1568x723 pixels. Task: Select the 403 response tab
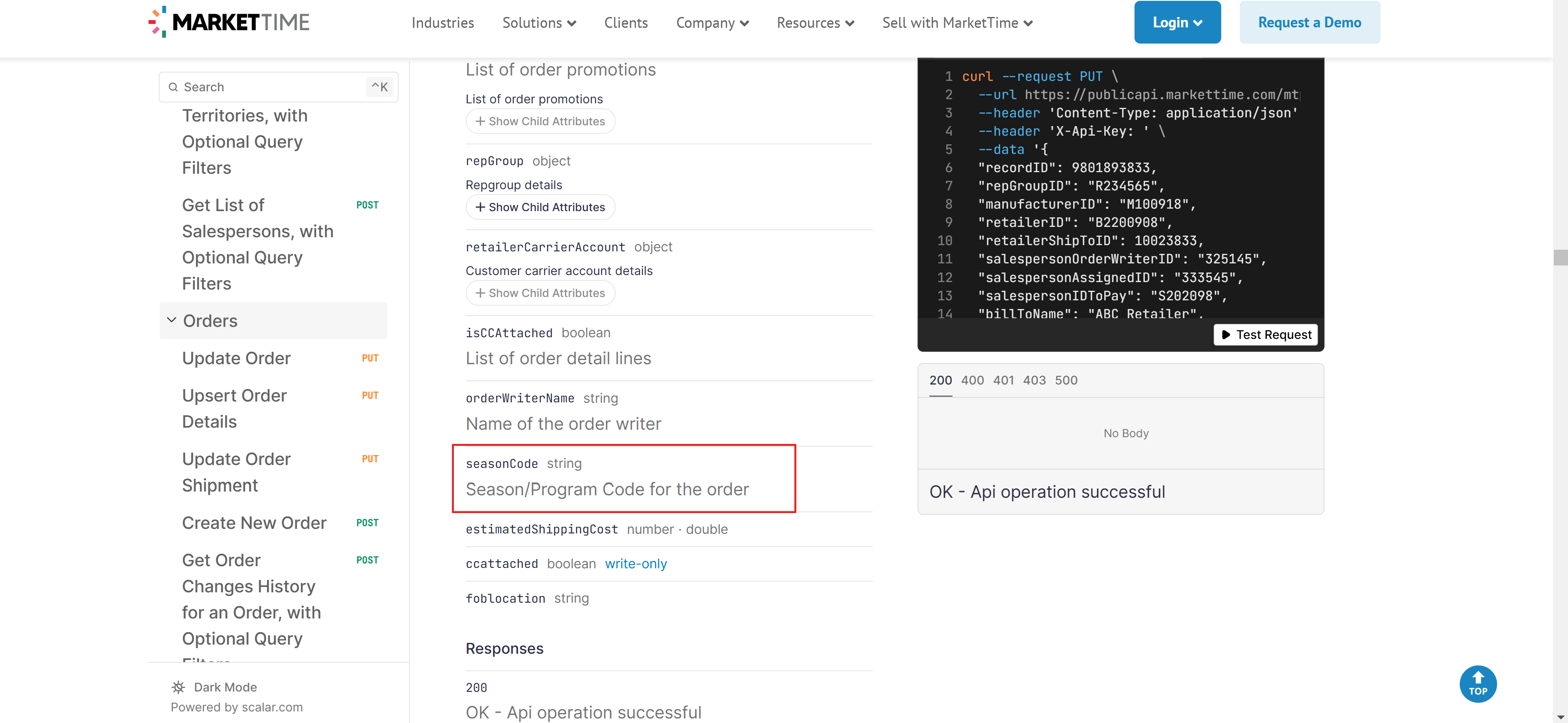(1034, 380)
